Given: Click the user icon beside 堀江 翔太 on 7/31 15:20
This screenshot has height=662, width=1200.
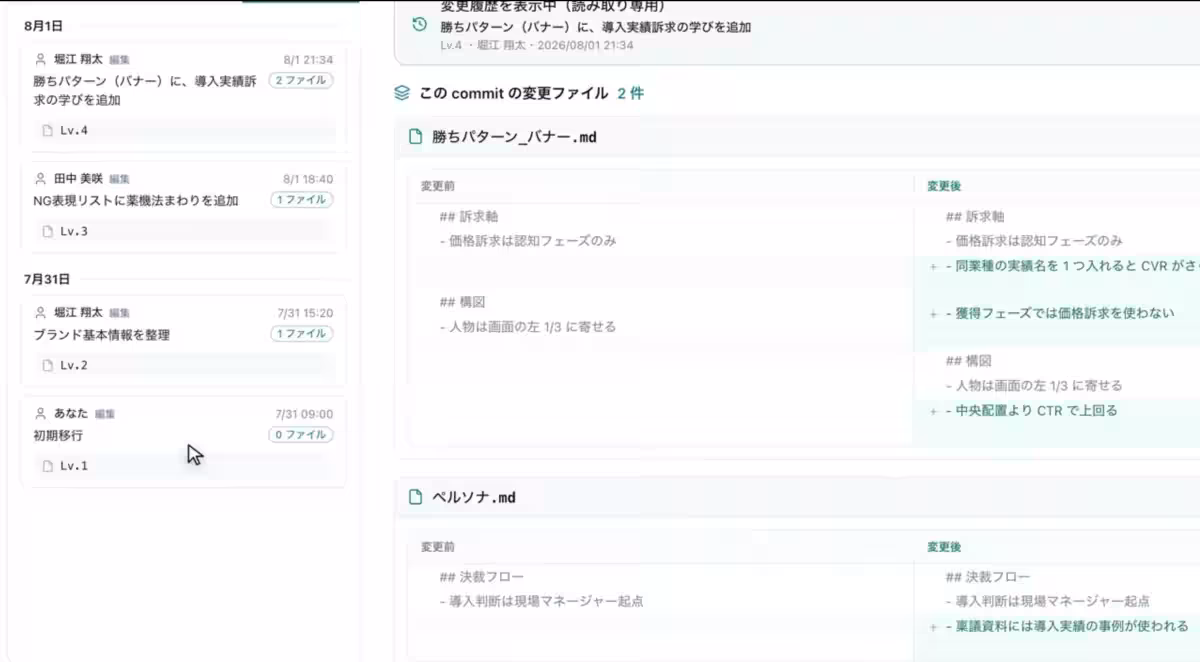Looking at the screenshot, I should (x=41, y=313).
